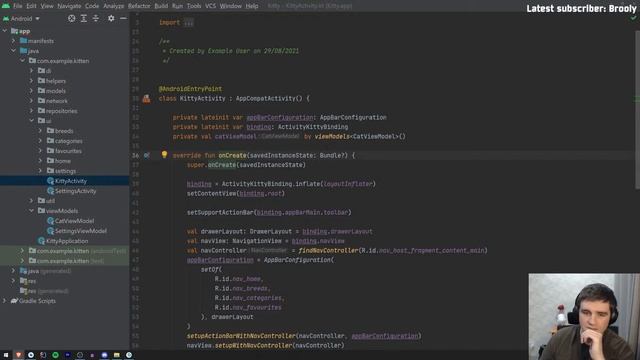Image resolution: width=640 pixels, height=360 pixels.
Task: Hide the project panel with minus icon
Action: pos(123,18)
